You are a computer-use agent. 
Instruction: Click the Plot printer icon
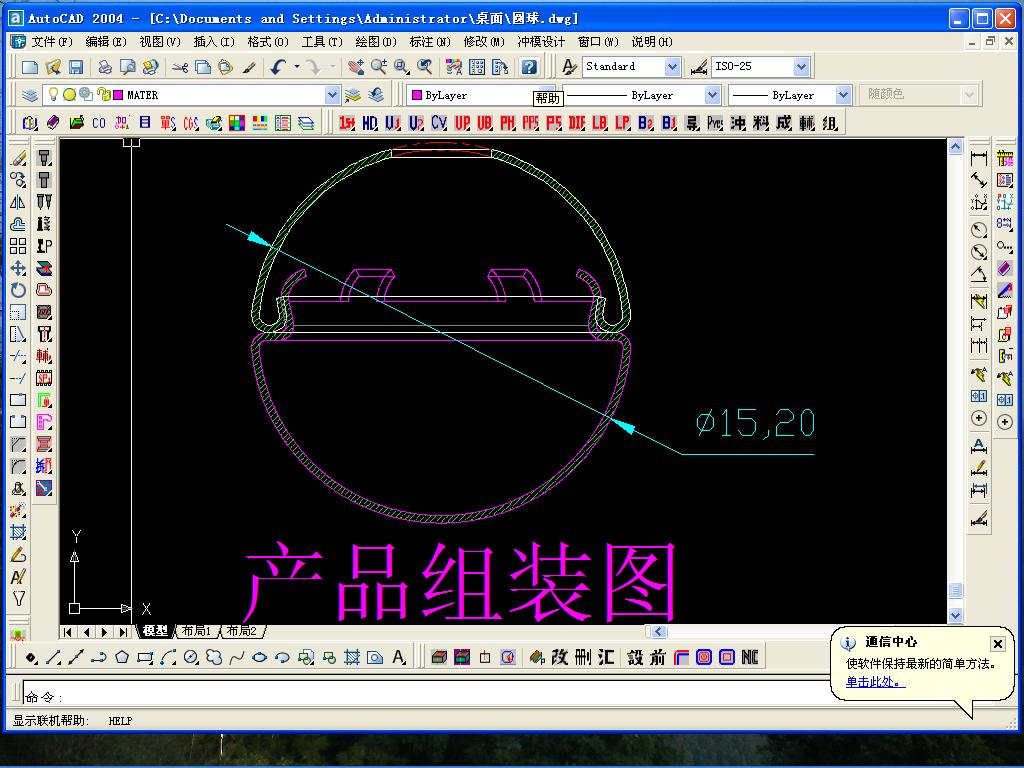[x=104, y=67]
